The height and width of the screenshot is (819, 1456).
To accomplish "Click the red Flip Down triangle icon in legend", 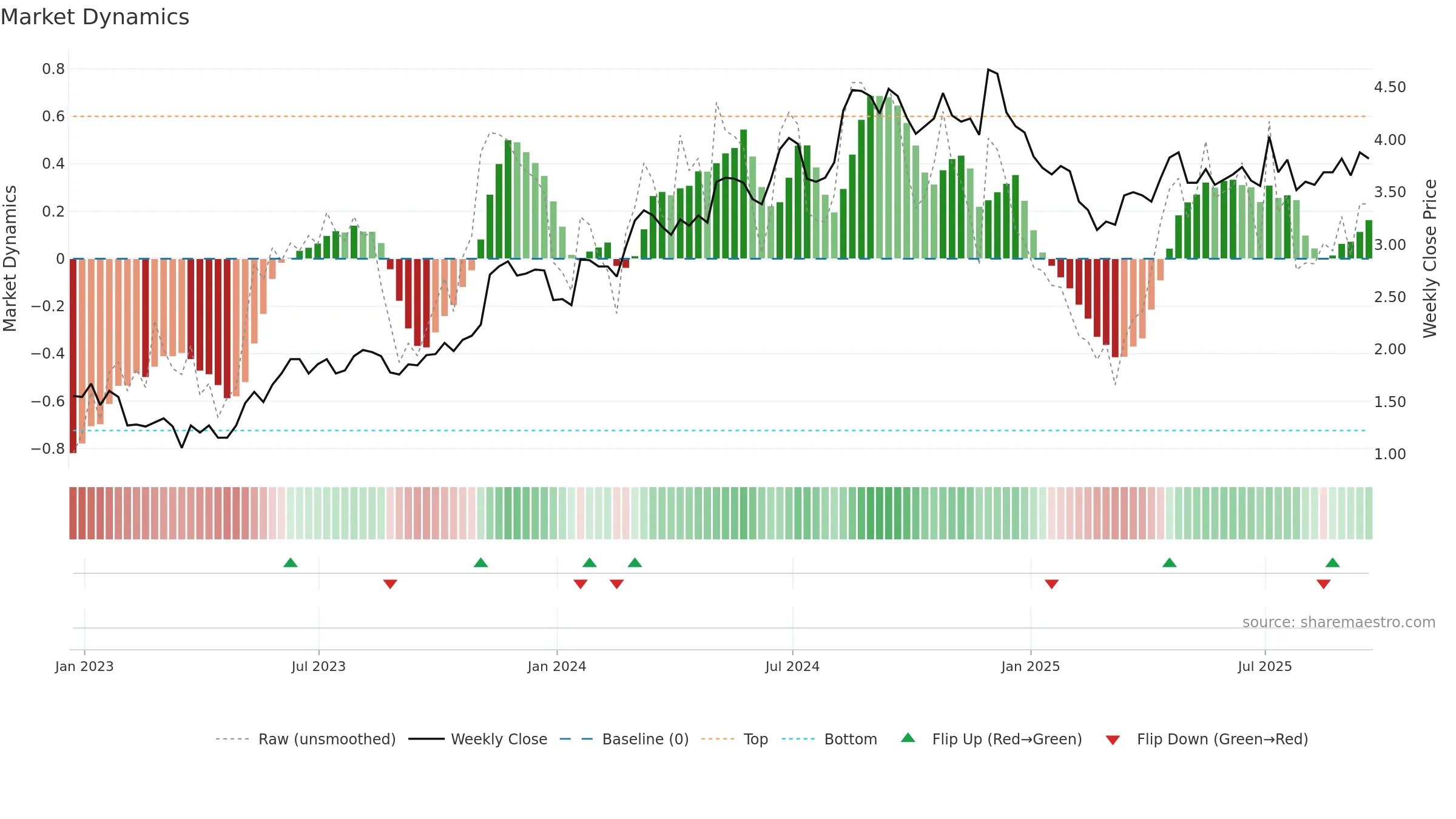I will [x=1113, y=740].
